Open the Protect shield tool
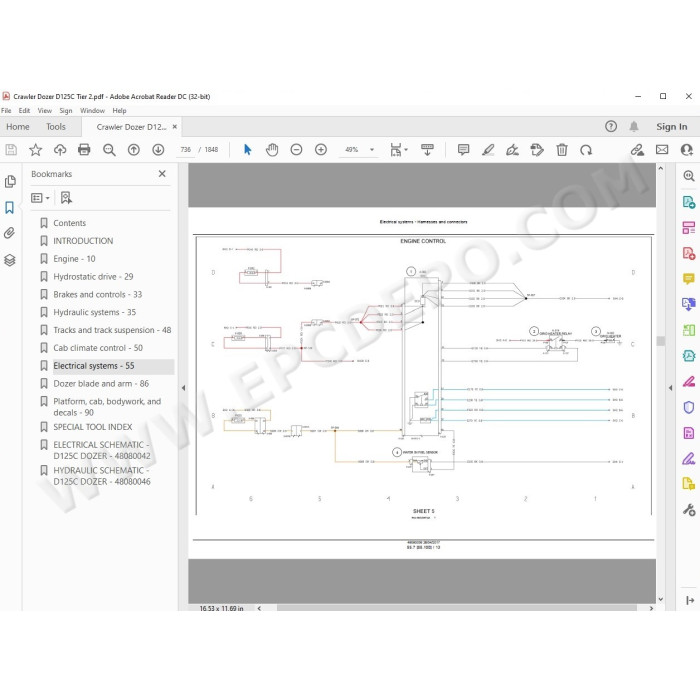 coord(688,407)
